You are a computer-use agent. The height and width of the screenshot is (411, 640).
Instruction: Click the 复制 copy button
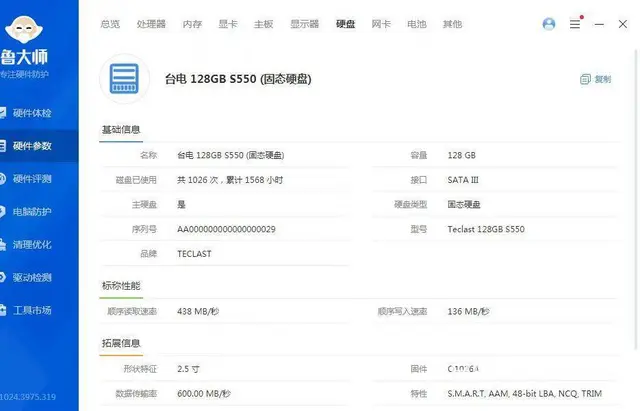(596, 79)
